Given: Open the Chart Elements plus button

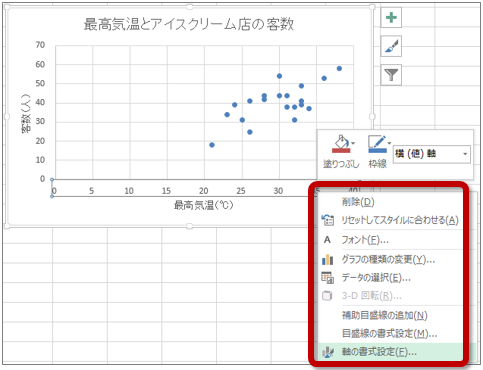Looking at the screenshot, I should pos(391,17).
